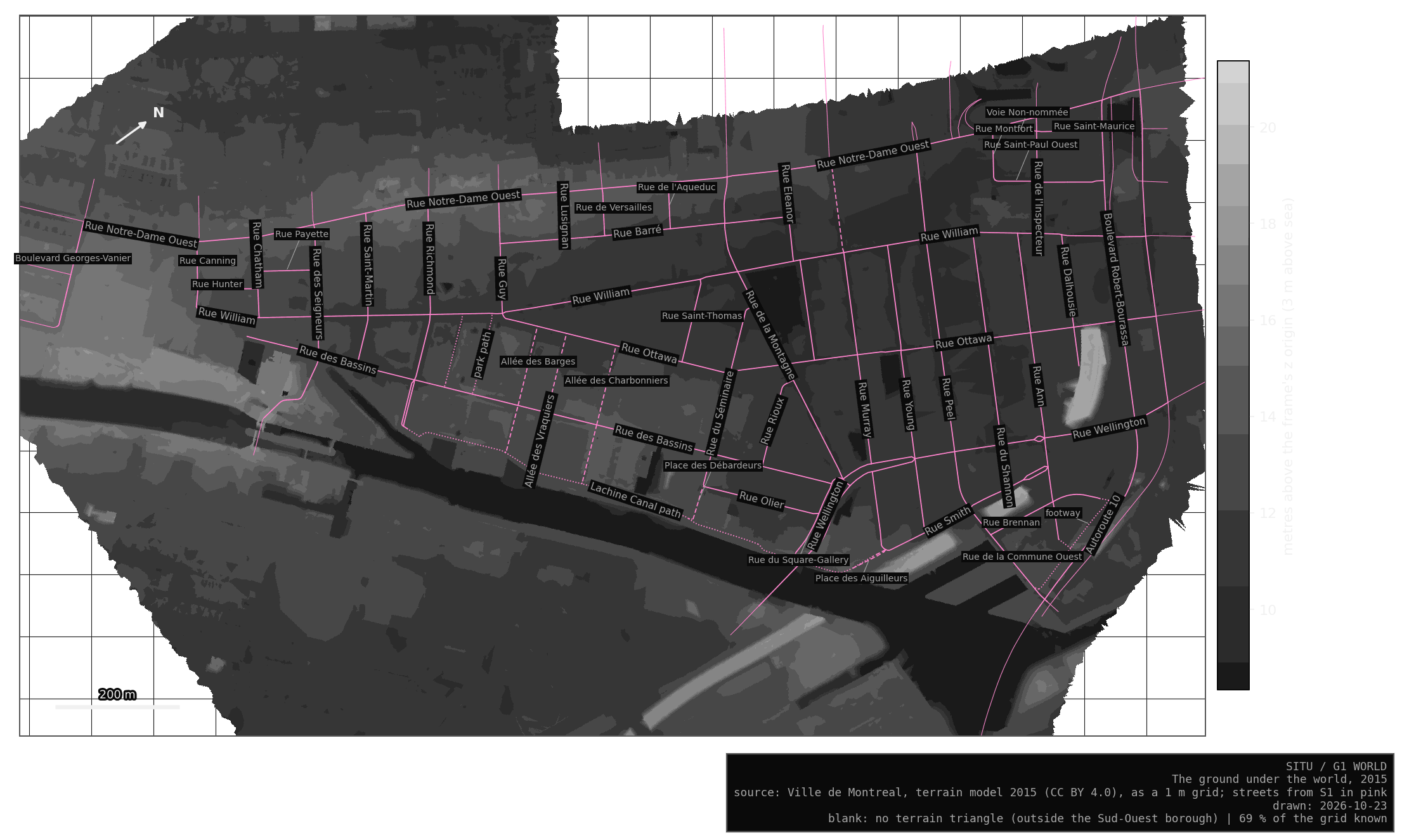Click the 'Allée des Charbonniers' label
Image resolution: width=1402 pixels, height=840 pixels.
pos(616,381)
